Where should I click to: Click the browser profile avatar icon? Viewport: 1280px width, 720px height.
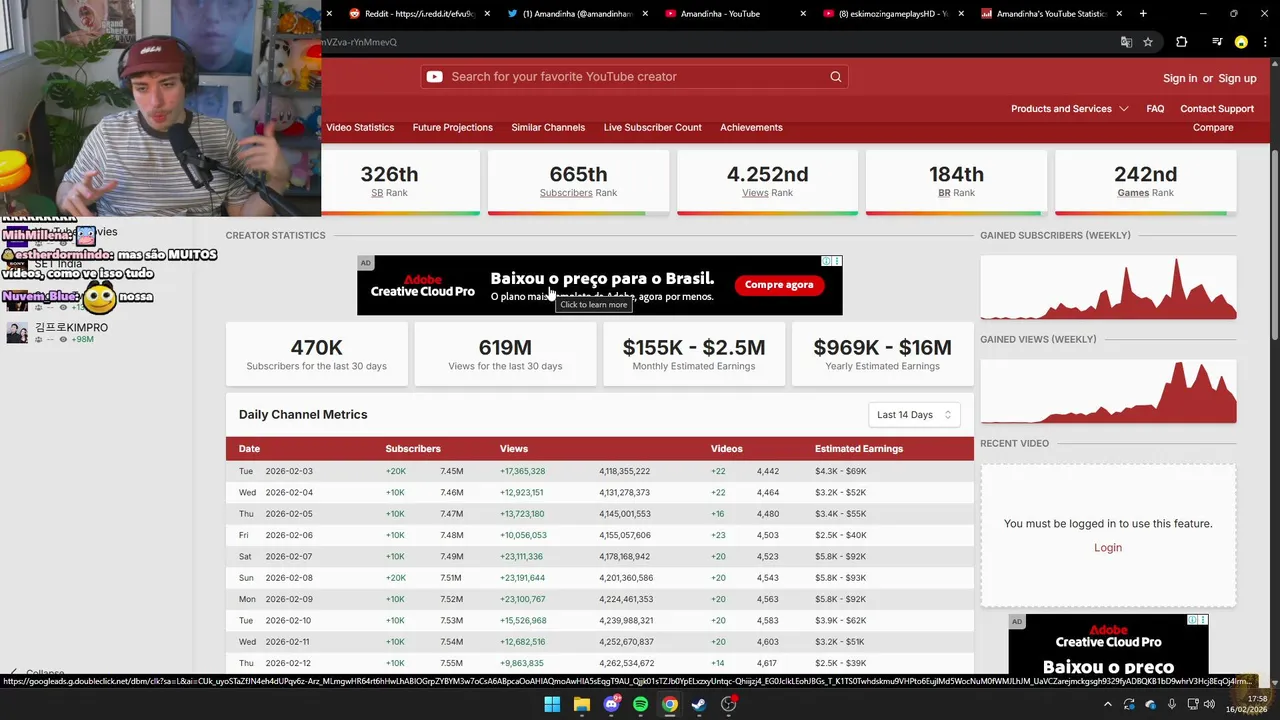1241,42
